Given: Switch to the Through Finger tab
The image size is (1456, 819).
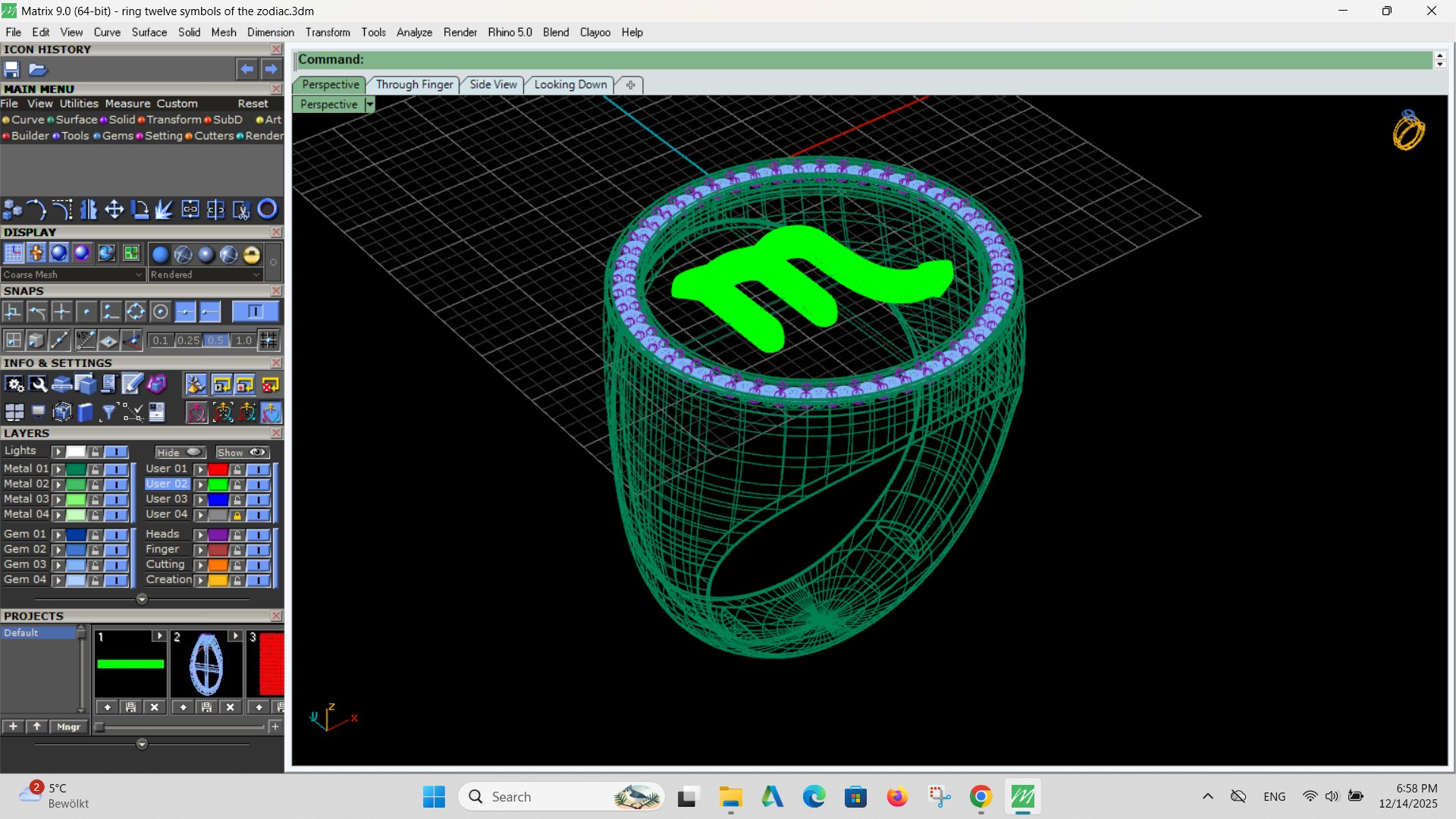Looking at the screenshot, I should click(x=414, y=84).
